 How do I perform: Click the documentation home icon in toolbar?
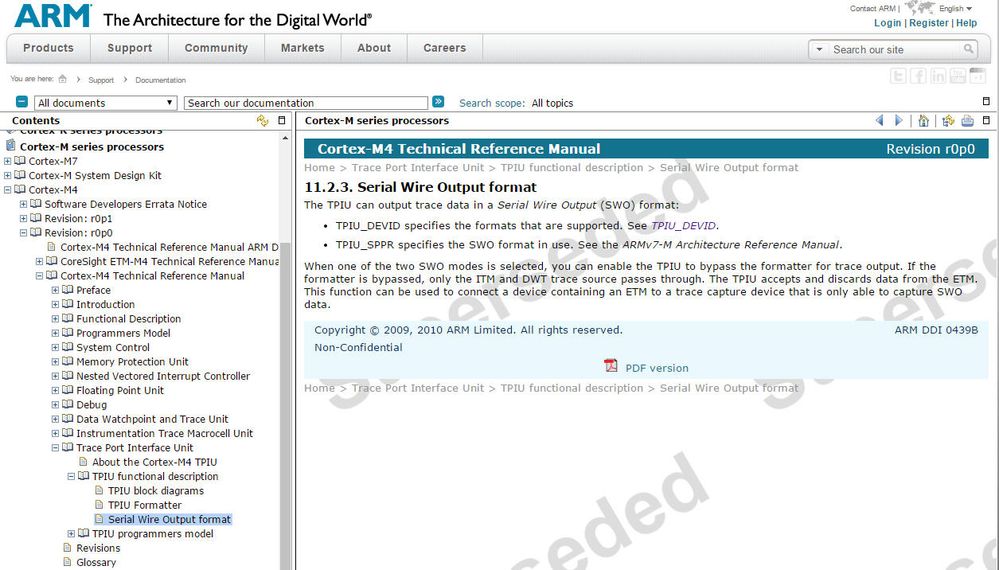click(923, 120)
